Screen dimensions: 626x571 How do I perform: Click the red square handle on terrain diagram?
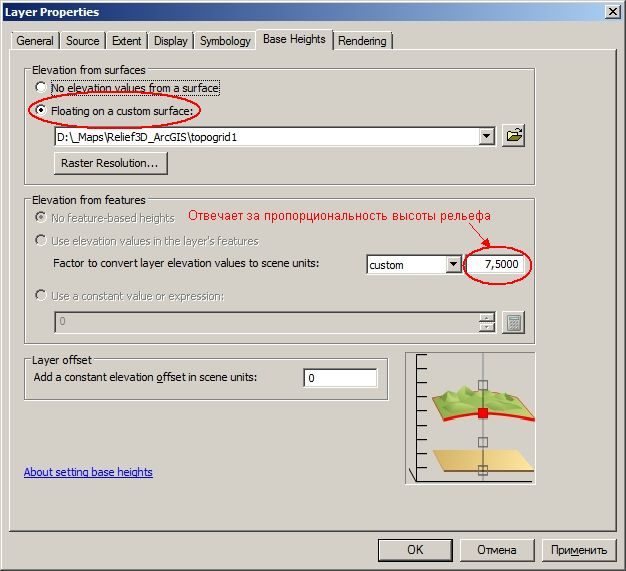point(483,413)
